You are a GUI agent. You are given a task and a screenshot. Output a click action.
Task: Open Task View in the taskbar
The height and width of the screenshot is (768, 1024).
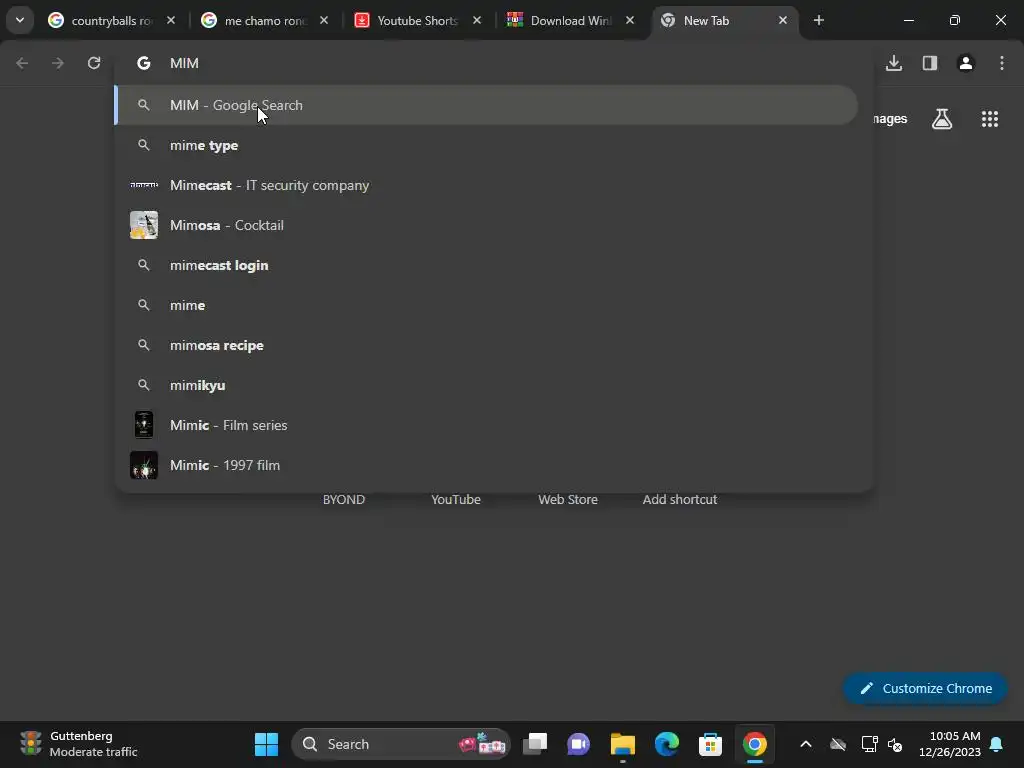[x=535, y=744]
